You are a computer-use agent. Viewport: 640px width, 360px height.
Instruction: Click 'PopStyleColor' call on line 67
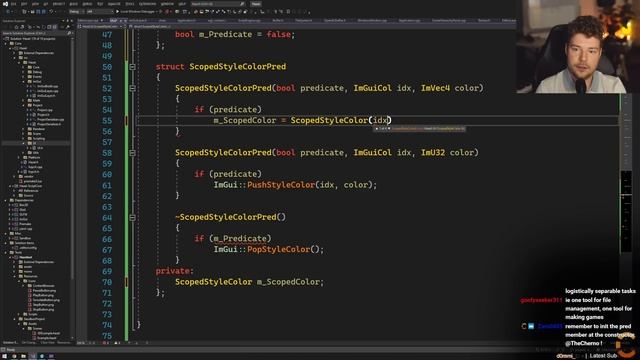click(x=279, y=249)
